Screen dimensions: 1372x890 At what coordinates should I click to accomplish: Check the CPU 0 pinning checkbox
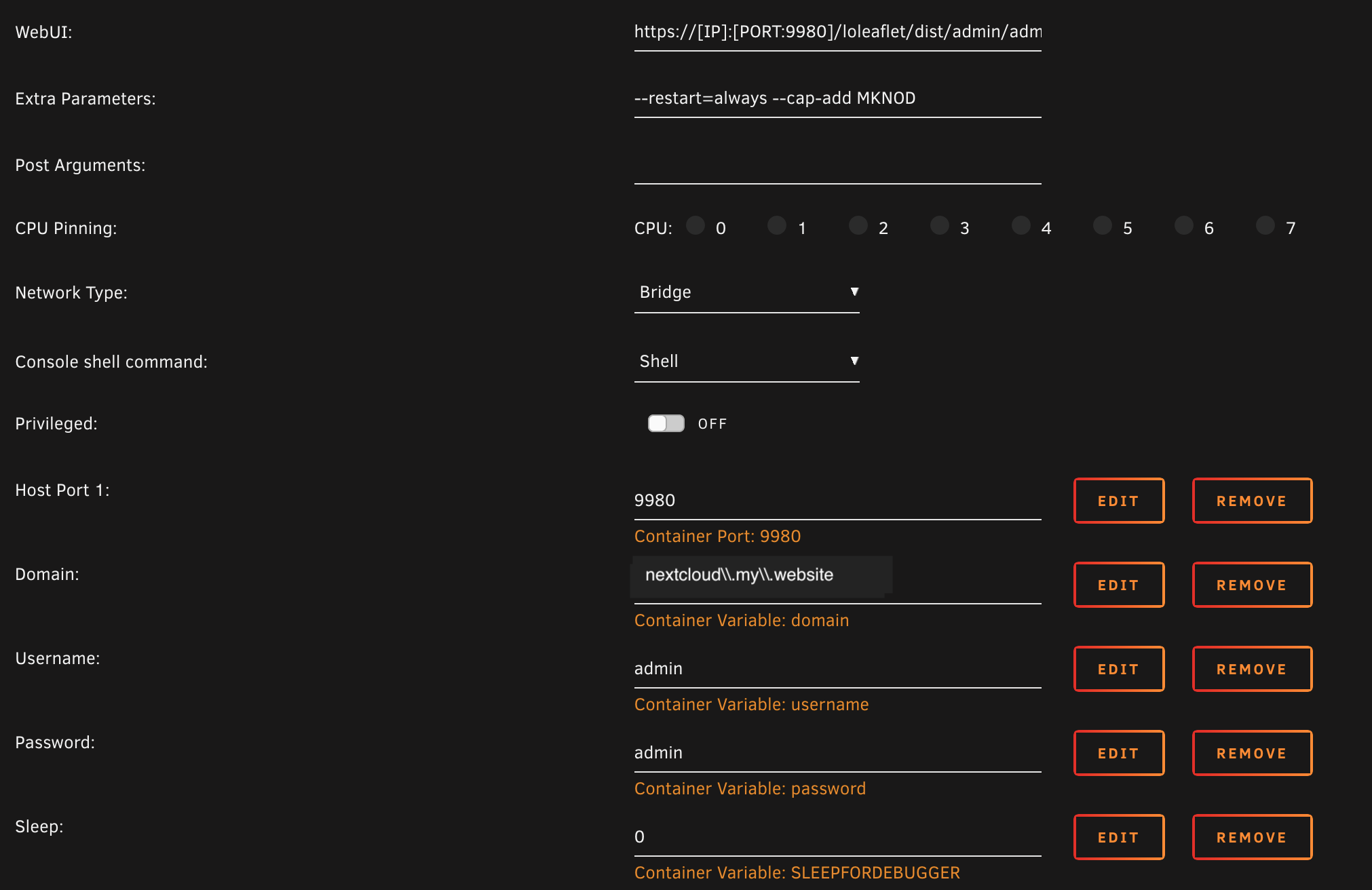pyautogui.click(x=695, y=226)
